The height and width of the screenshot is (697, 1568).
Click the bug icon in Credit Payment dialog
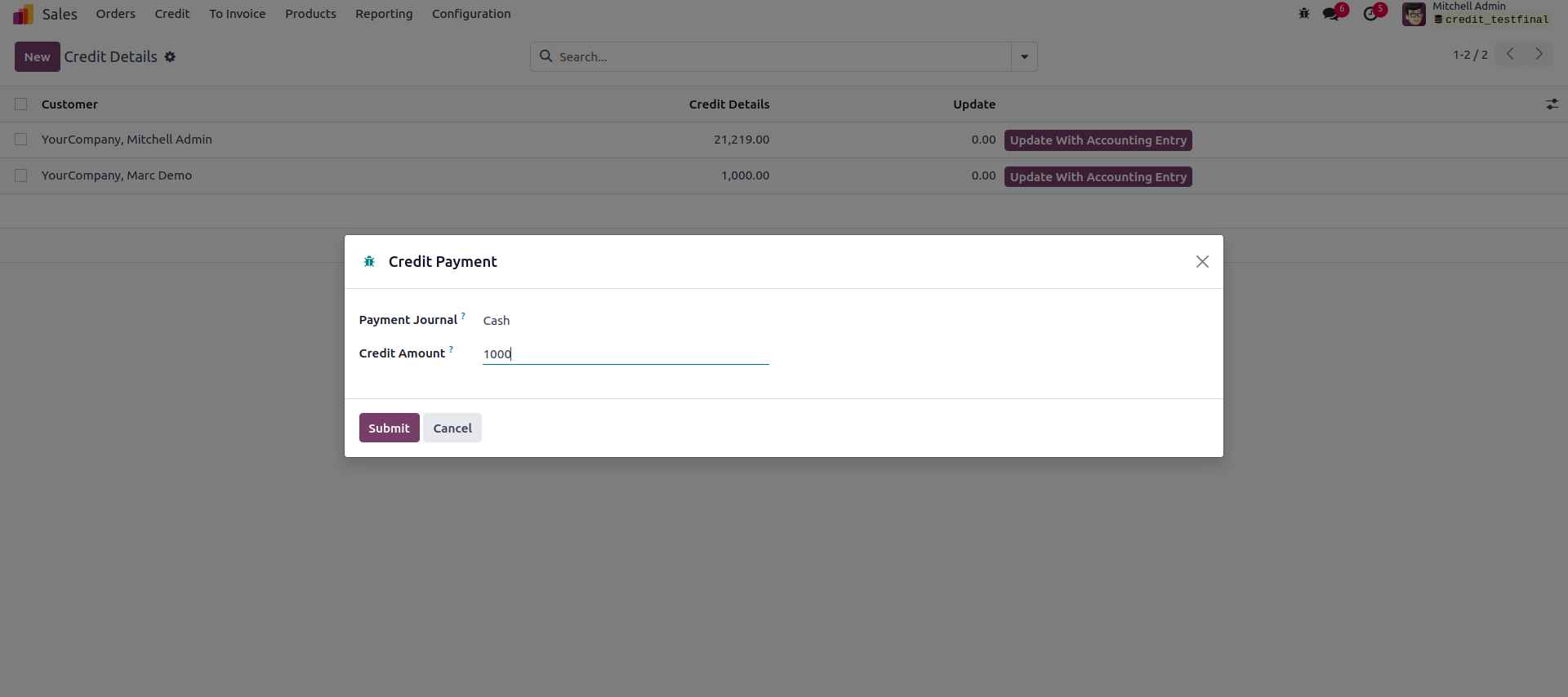(369, 261)
